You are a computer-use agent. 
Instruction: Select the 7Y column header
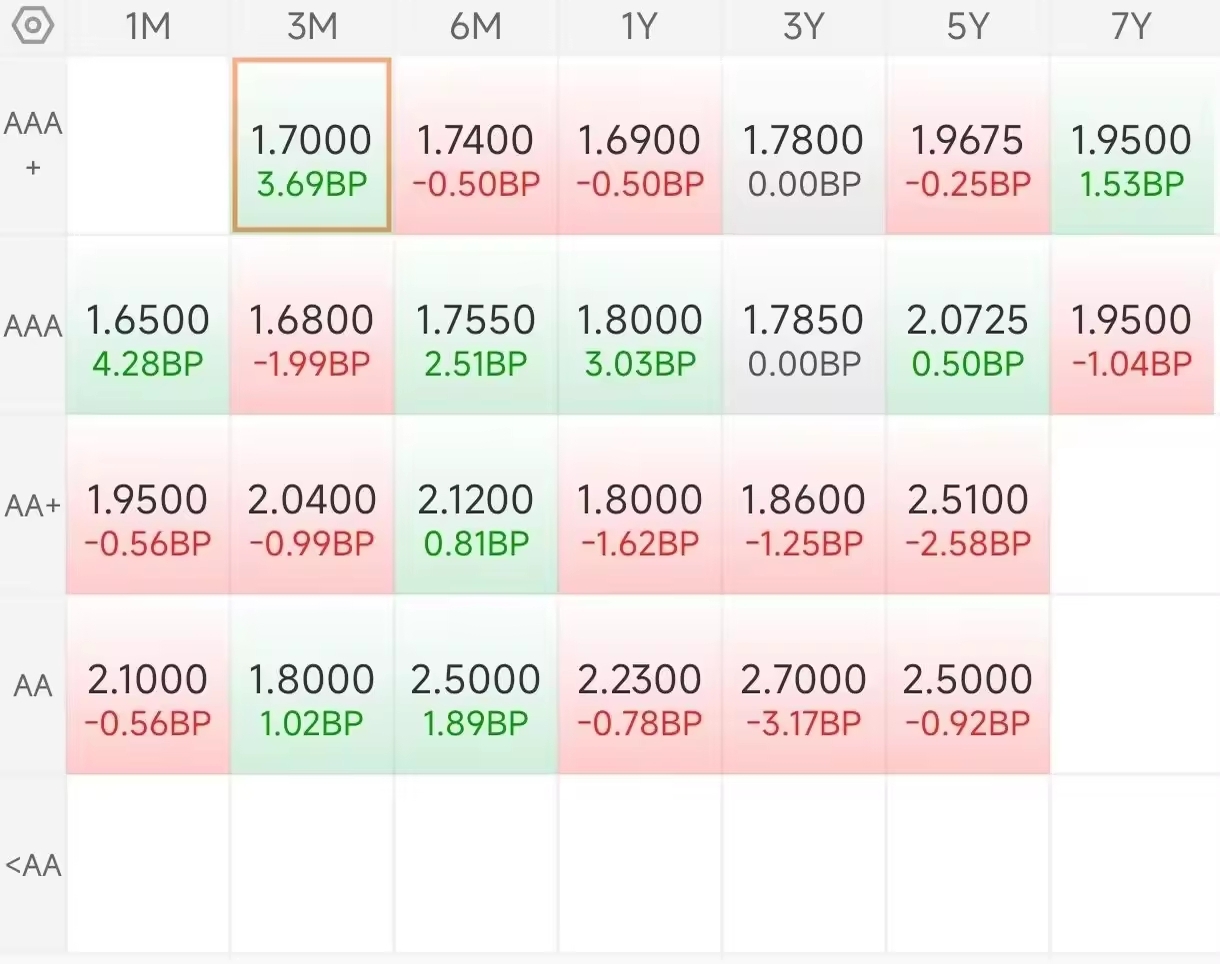coord(1132,27)
